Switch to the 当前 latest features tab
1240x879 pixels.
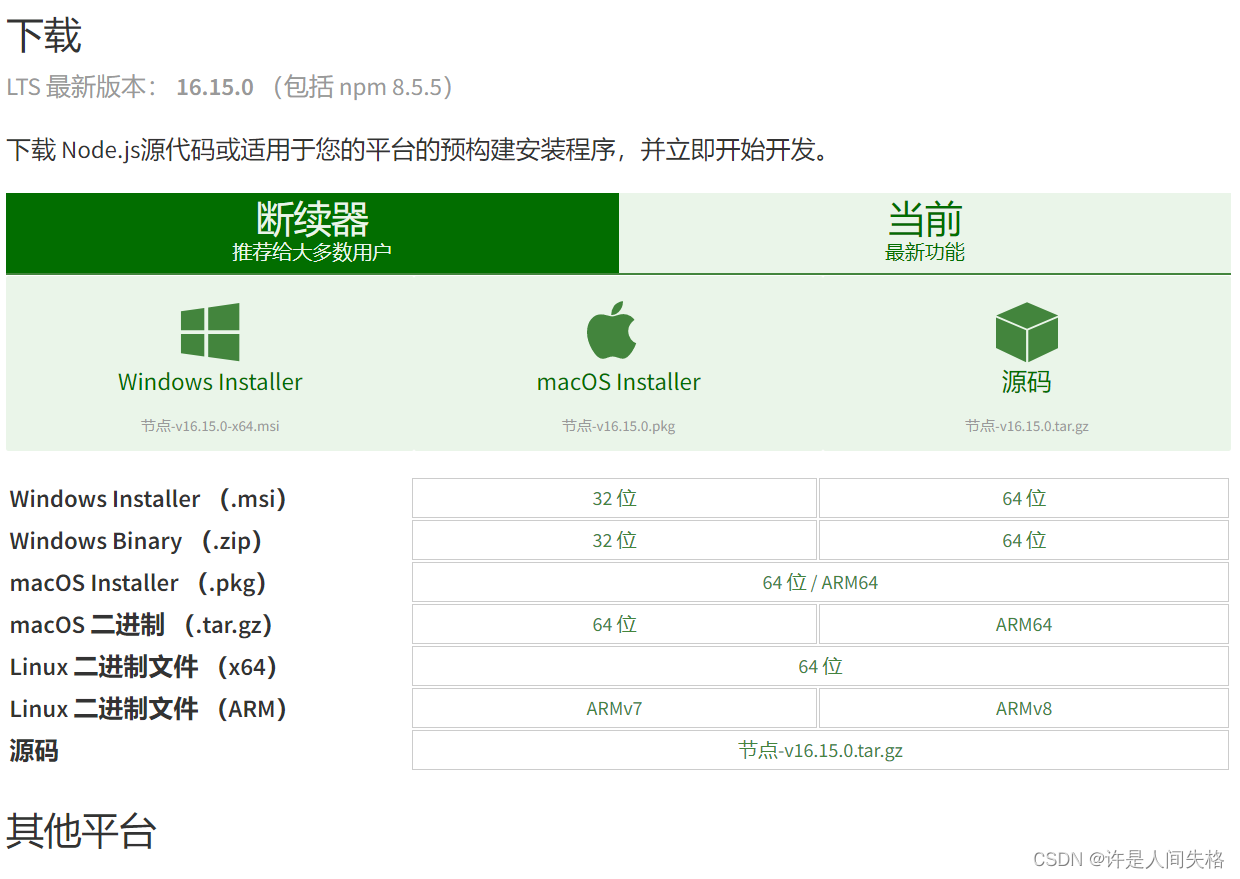click(925, 233)
